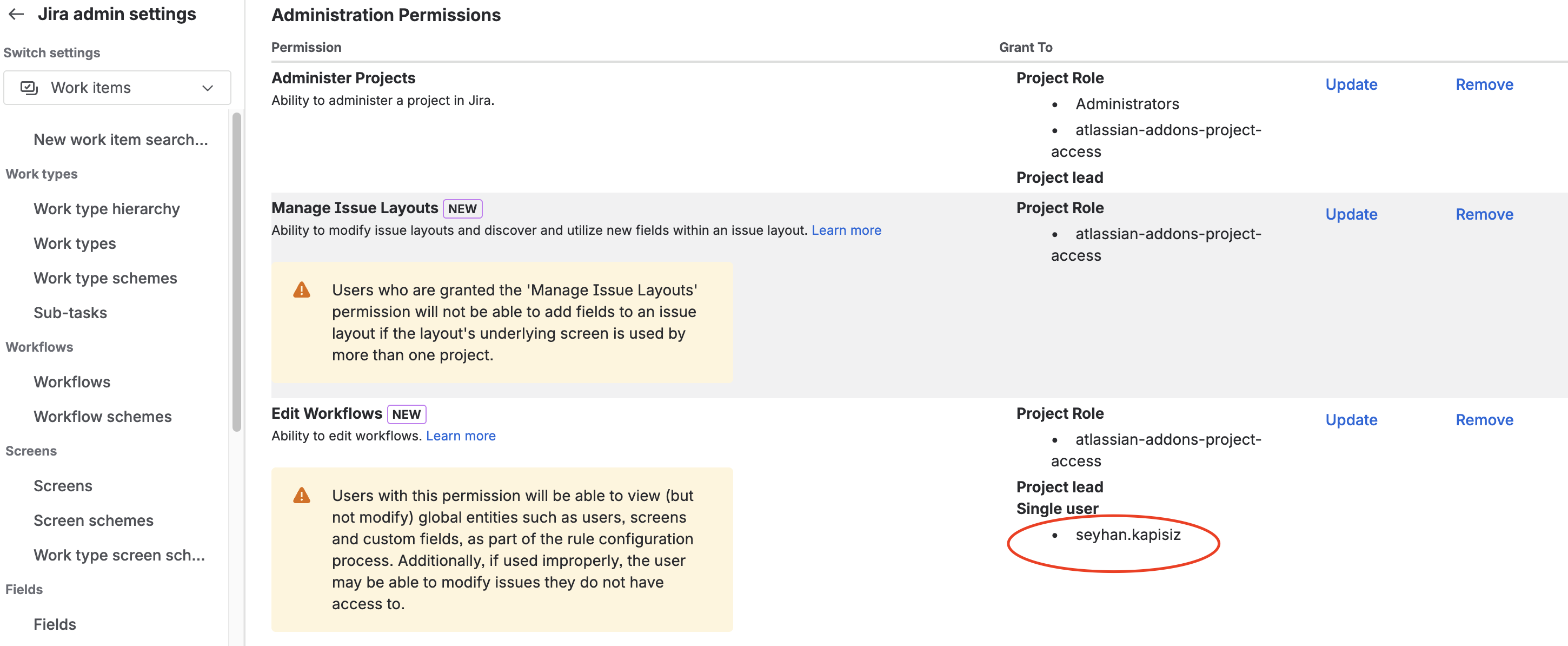This screenshot has height=646, width=1568.
Task: Open Screens sidebar item
Action: pyautogui.click(x=63, y=486)
